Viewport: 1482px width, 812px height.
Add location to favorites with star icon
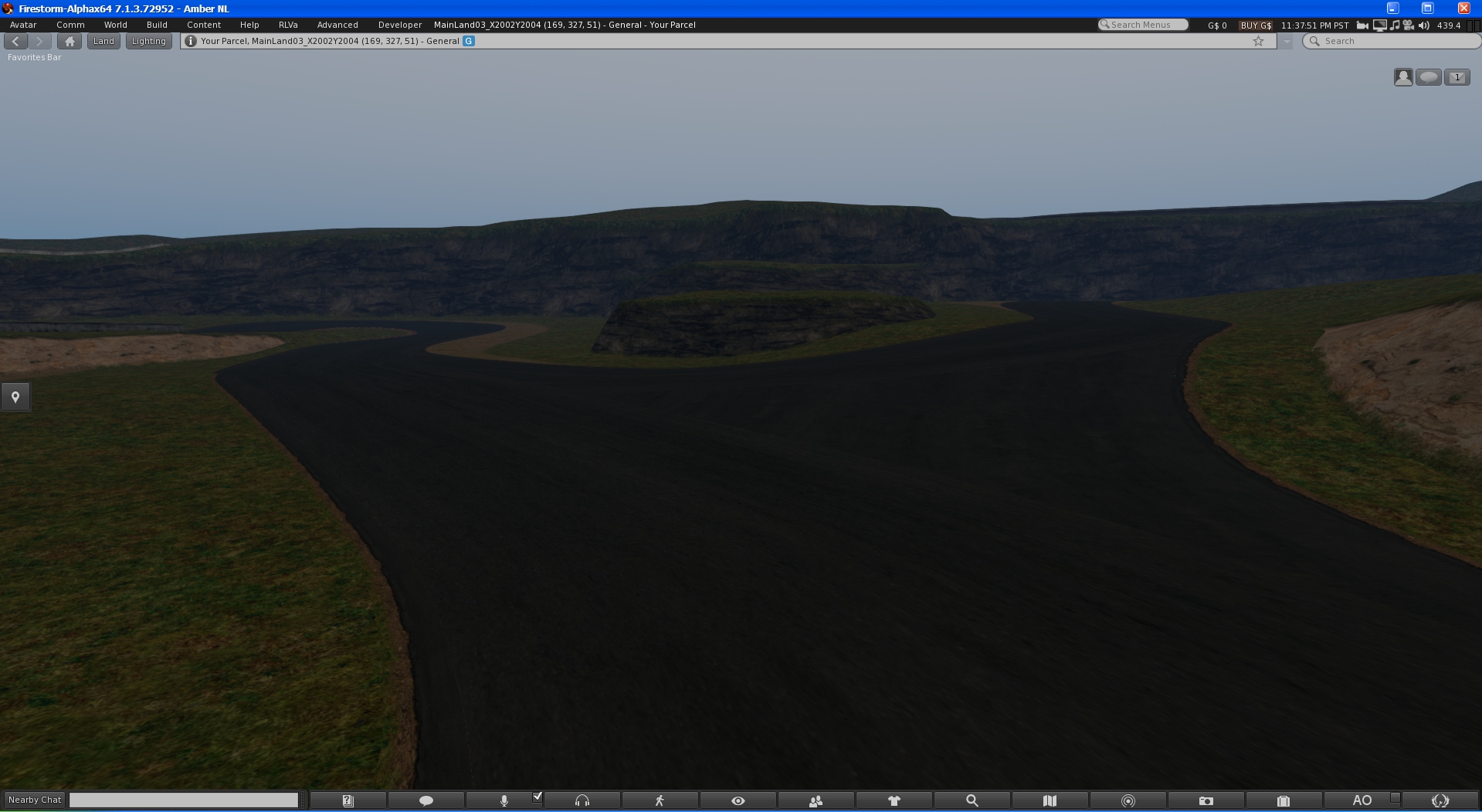click(1258, 41)
